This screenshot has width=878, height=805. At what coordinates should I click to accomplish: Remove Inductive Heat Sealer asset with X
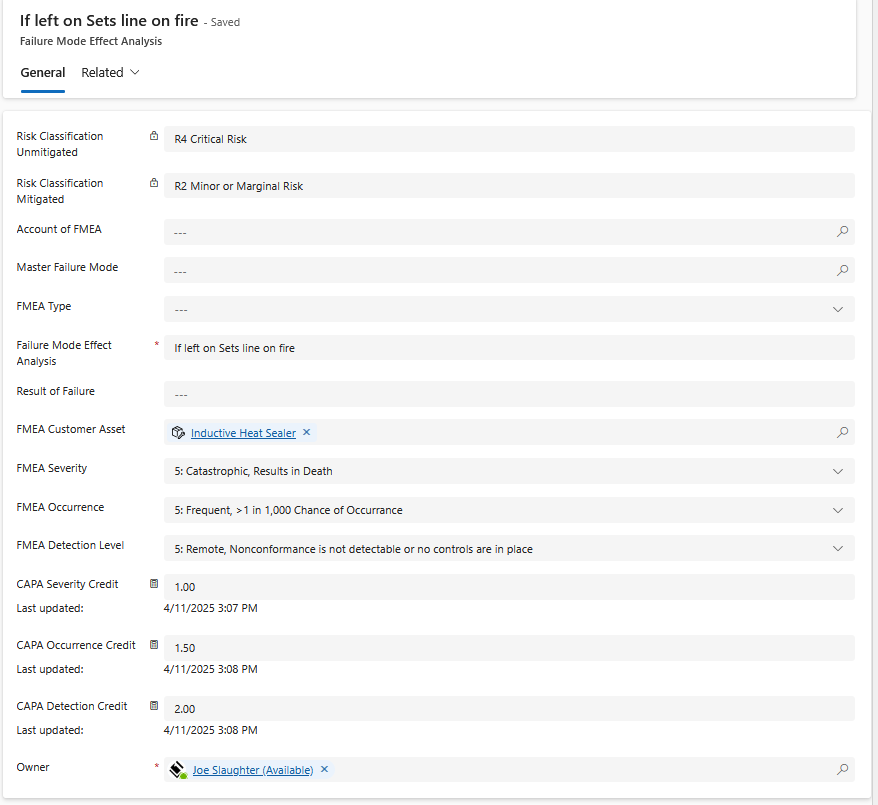coord(307,433)
